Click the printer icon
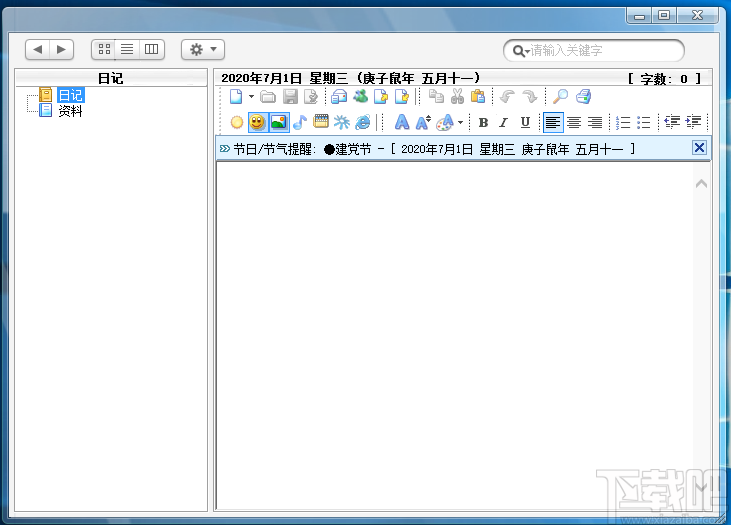The width and height of the screenshot is (731, 525). point(583,97)
